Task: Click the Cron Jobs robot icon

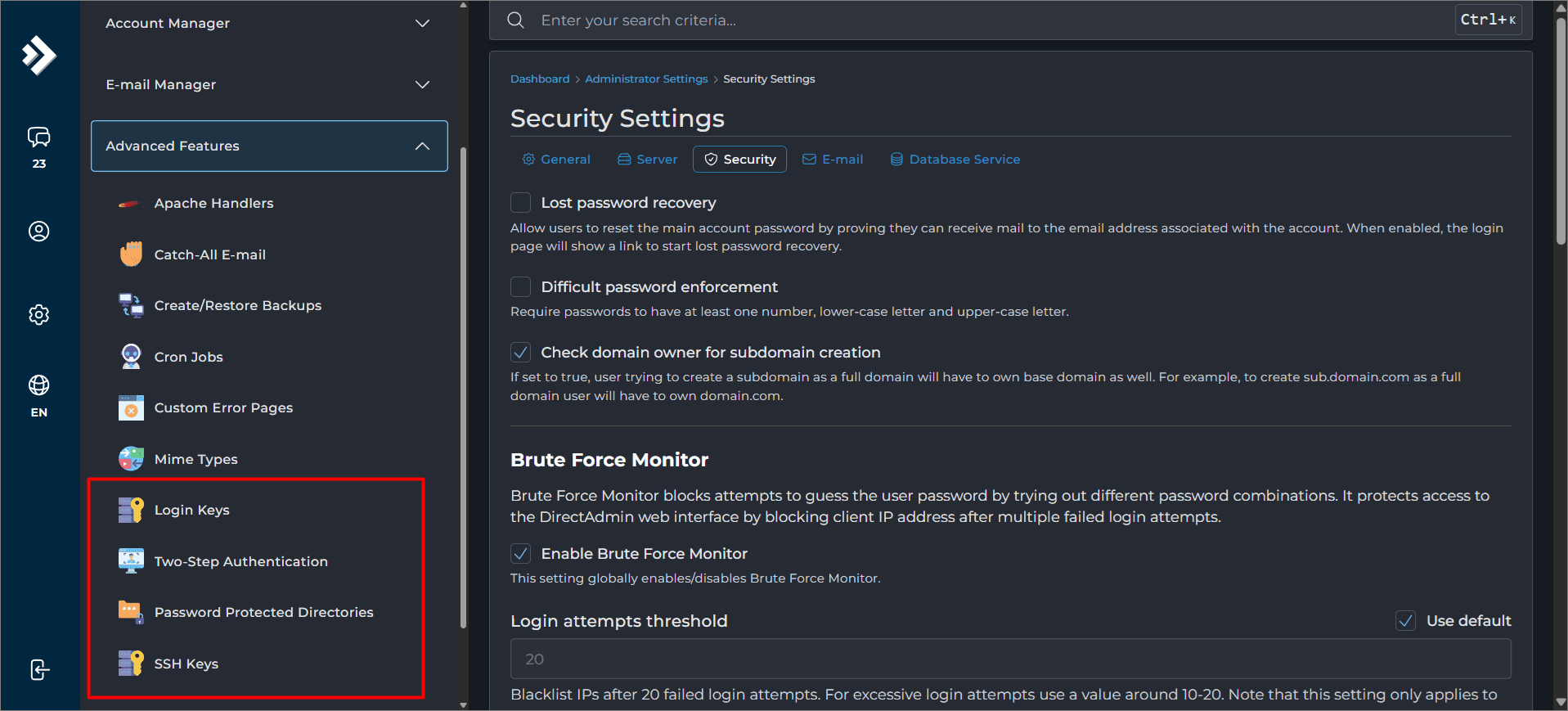Action: coord(131,357)
